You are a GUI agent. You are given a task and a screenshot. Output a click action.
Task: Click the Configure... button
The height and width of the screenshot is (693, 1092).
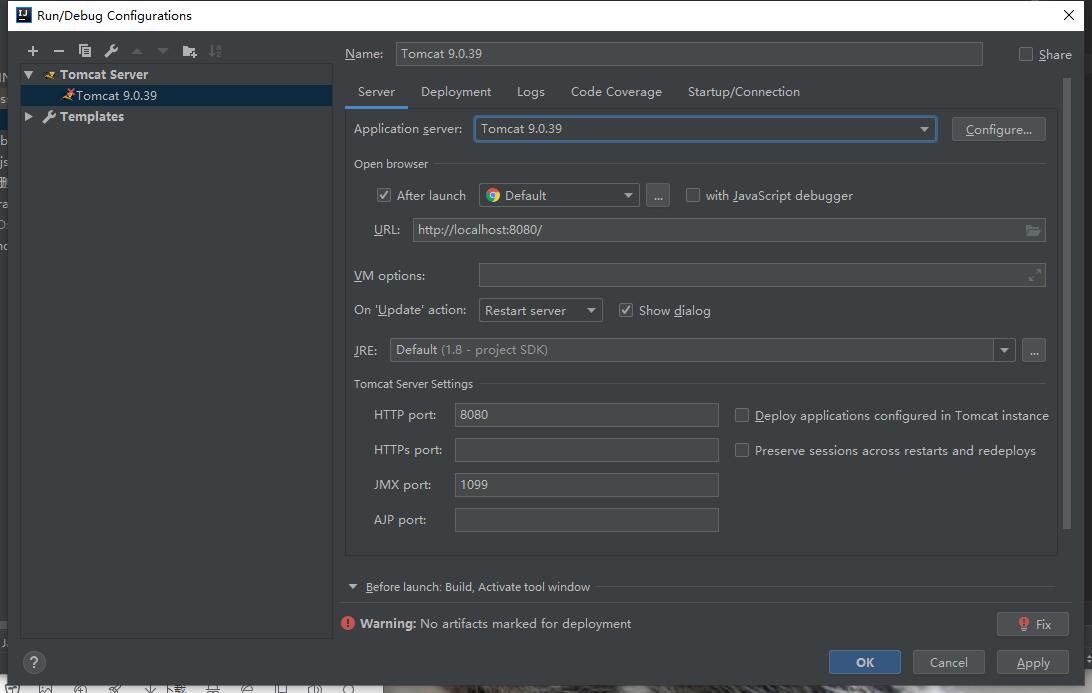tap(999, 130)
